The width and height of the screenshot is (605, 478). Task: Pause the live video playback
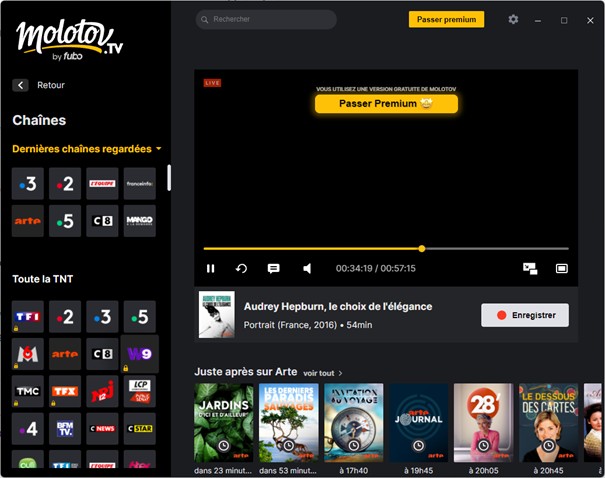pyautogui.click(x=211, y=268)
